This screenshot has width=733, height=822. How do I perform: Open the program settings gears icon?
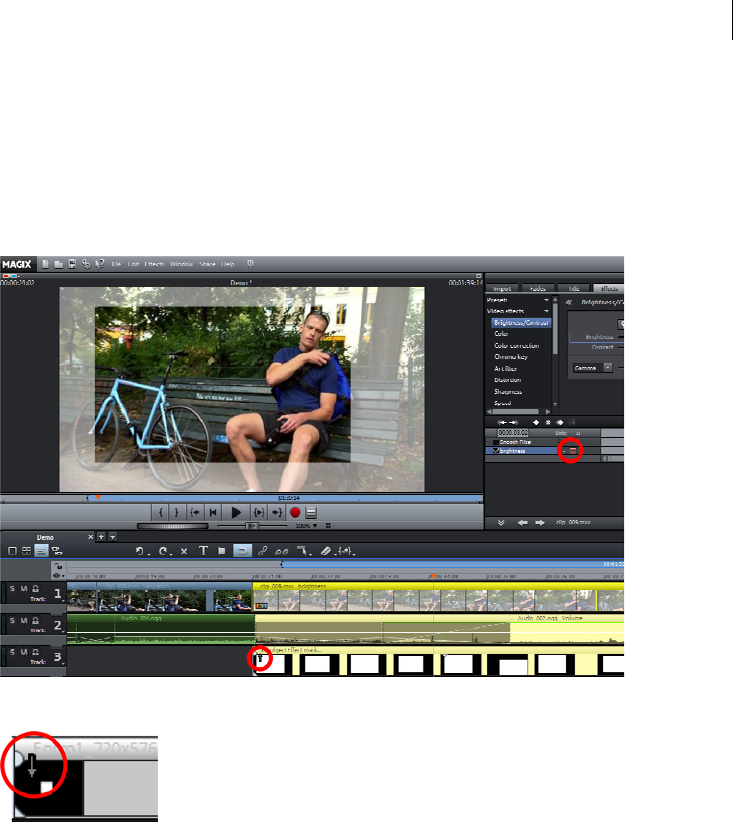pos(86,264)
